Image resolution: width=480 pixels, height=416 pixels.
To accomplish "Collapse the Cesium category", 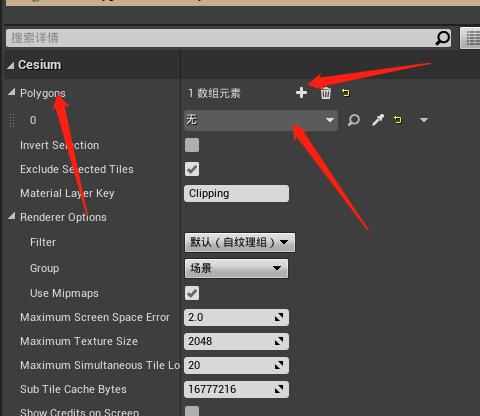I will [11, 65].
